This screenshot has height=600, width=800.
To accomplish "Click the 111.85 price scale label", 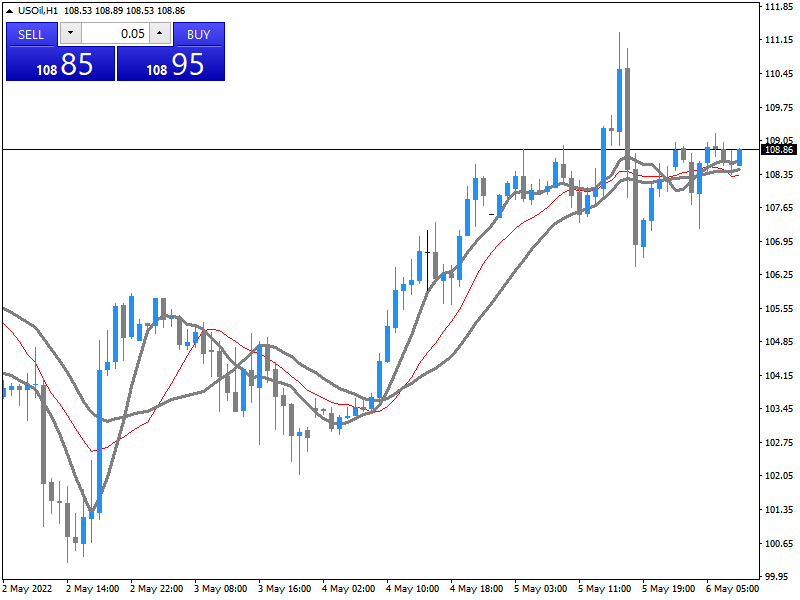I will (778, 7).
